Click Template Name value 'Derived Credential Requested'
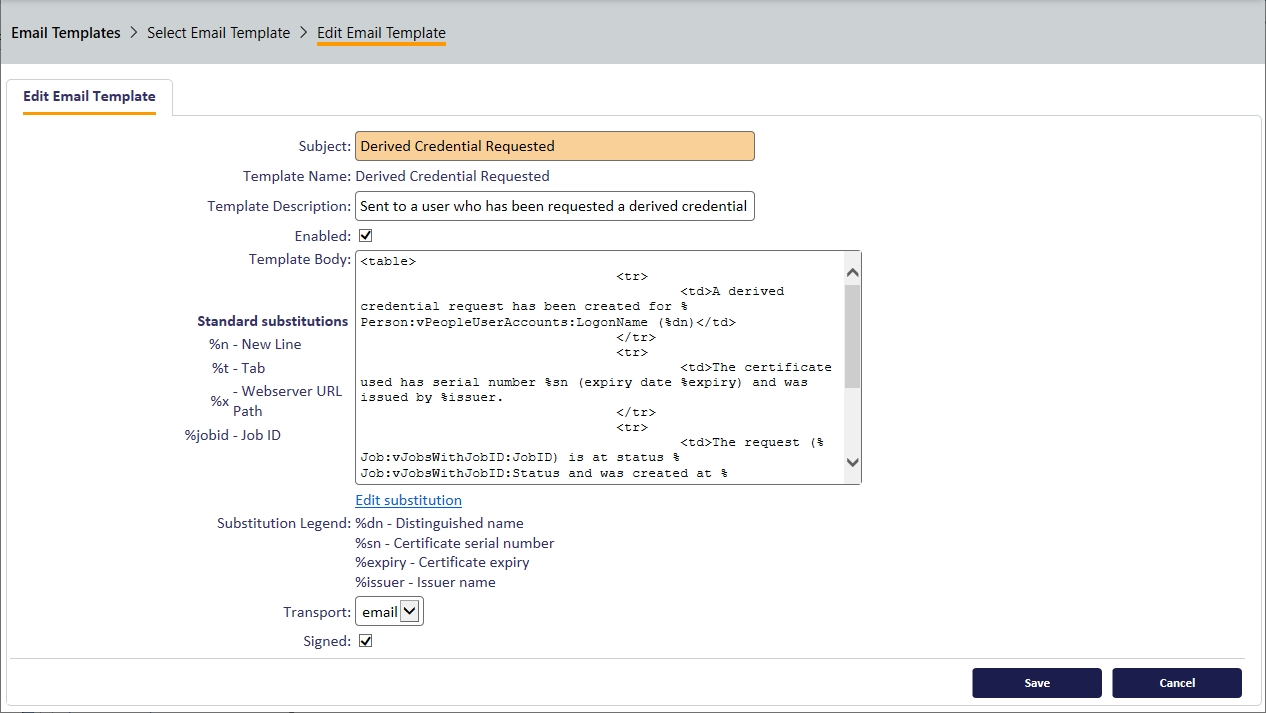The width and height of the screenshot is (1266, 713). tap(452, 176)
